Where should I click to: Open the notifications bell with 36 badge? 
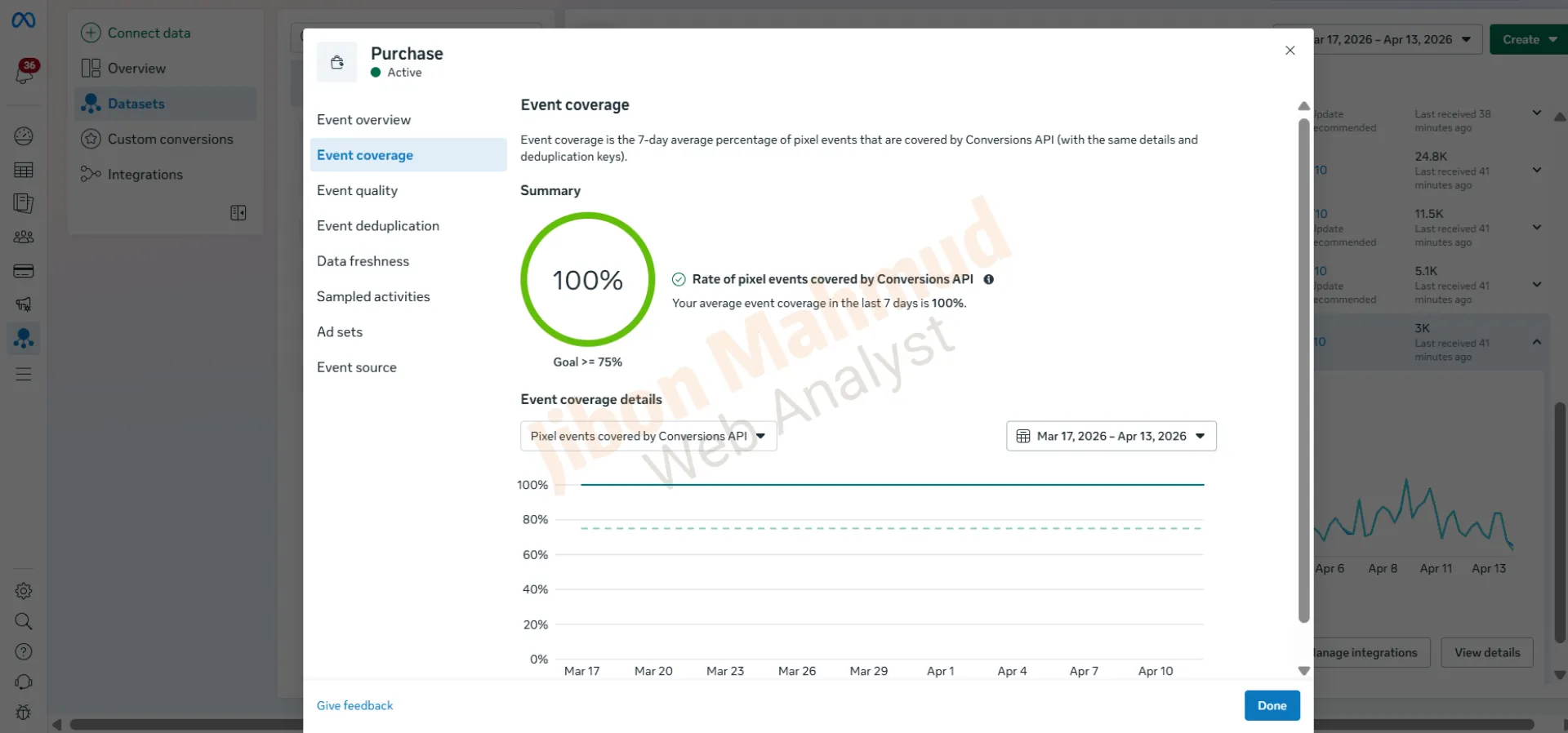coord(24,73)
